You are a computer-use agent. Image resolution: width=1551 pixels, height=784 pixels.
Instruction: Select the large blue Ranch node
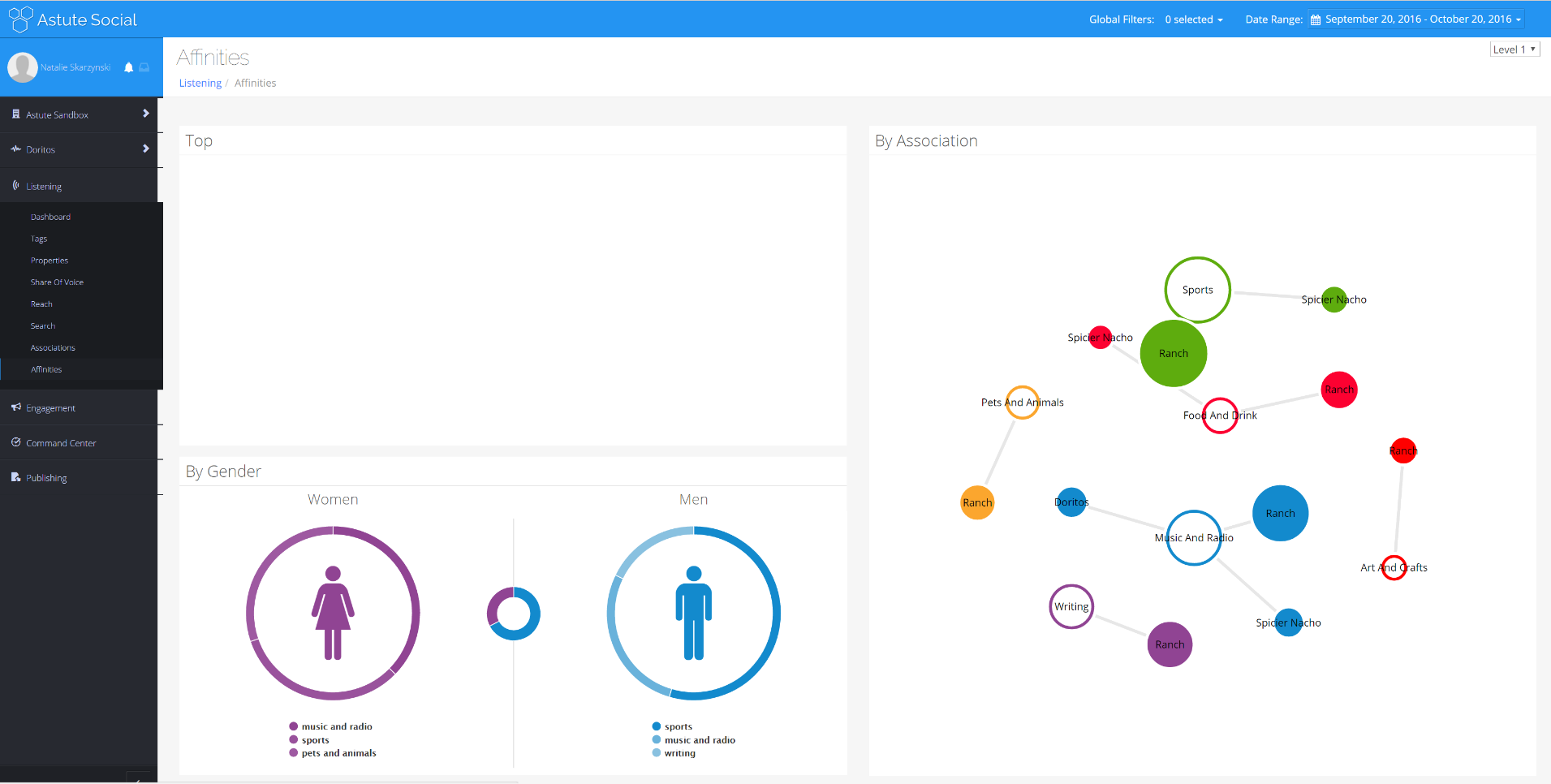pyautogui.click(x=1281, y=513)
